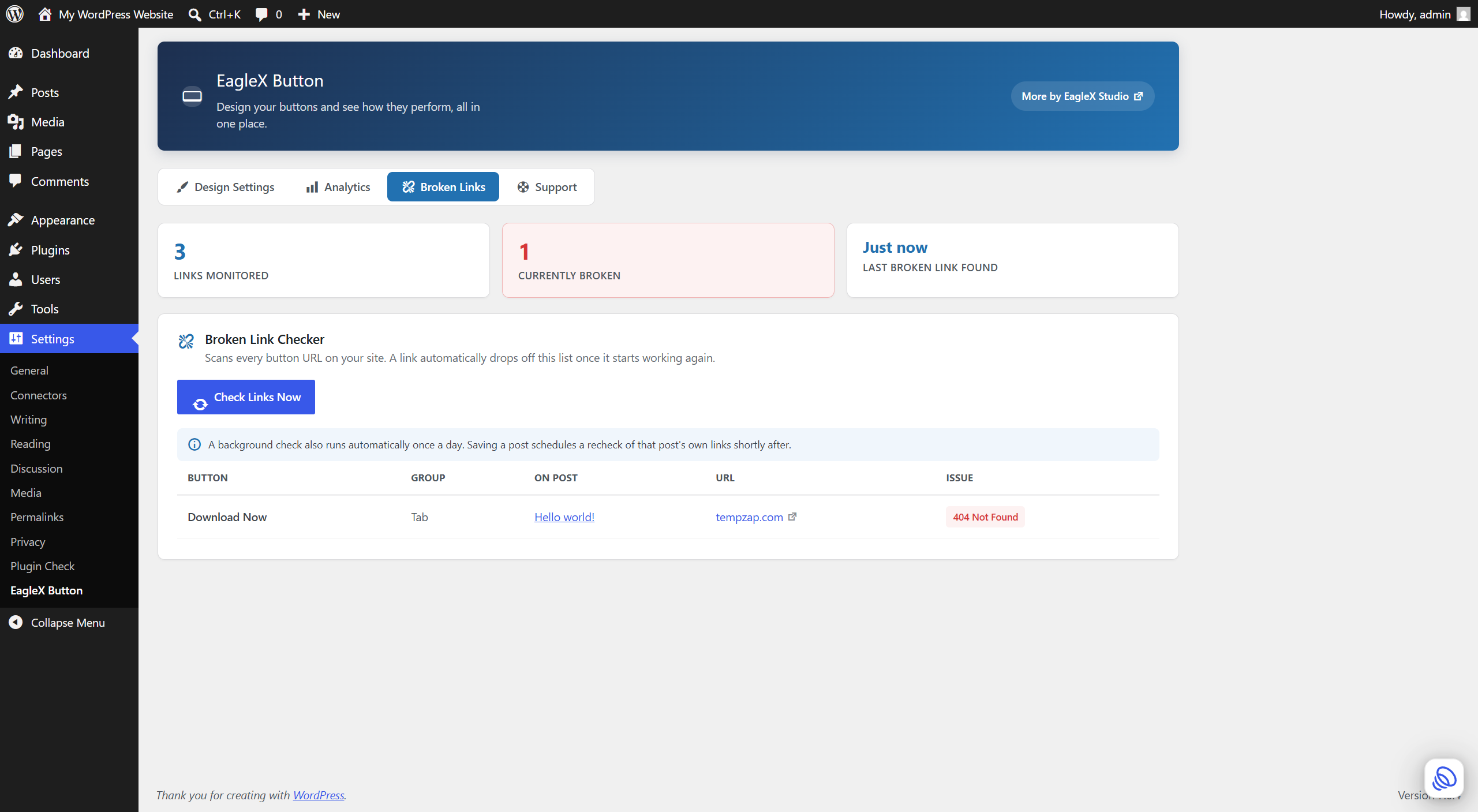Click the Links Monitored stat card
This screenshot has width=1478, height=812.
[x=324, y=260]
